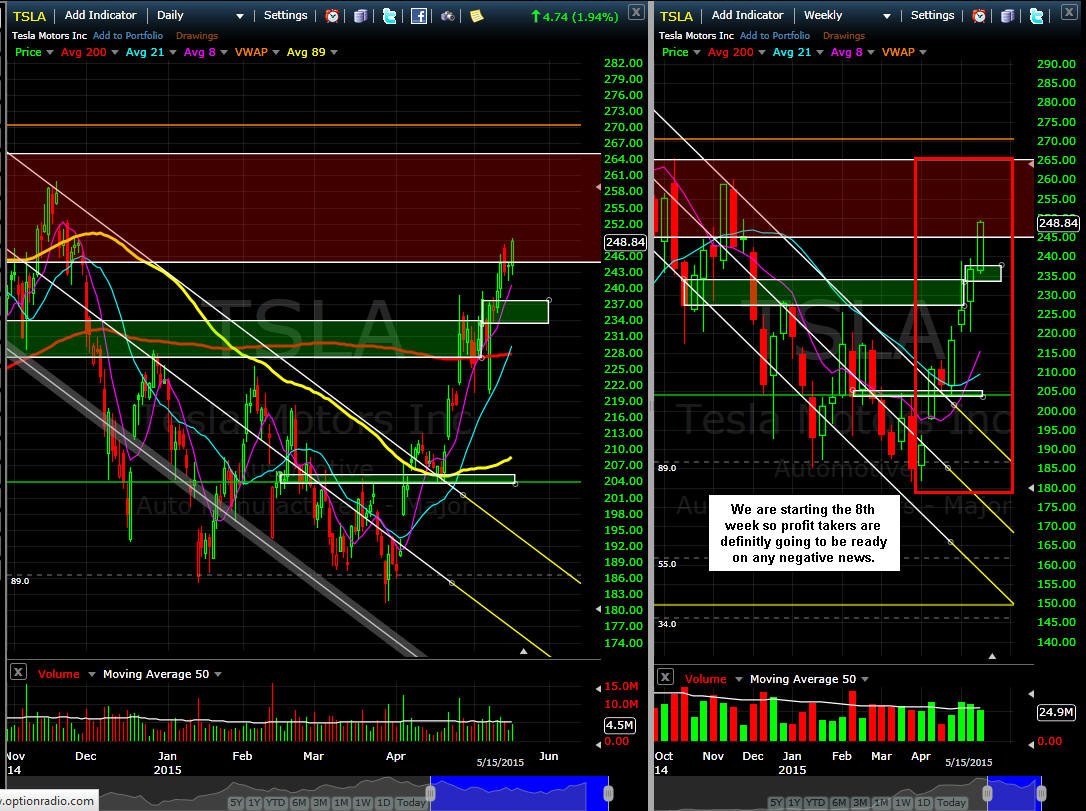The width and height of the screenshot is (1086, 811).
Task: Select 5Y range in Daily chart
Action: pyautogui.click(x=236, y=803)
